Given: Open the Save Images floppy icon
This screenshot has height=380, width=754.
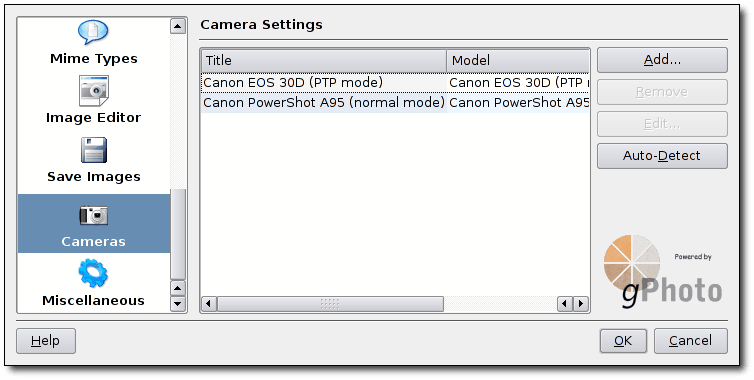Looking at the screenshot, I should 94,150.
